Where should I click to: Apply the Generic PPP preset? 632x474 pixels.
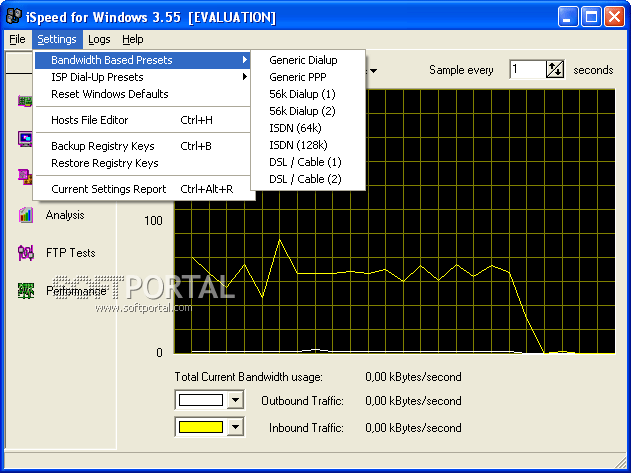tap(308, 77)
